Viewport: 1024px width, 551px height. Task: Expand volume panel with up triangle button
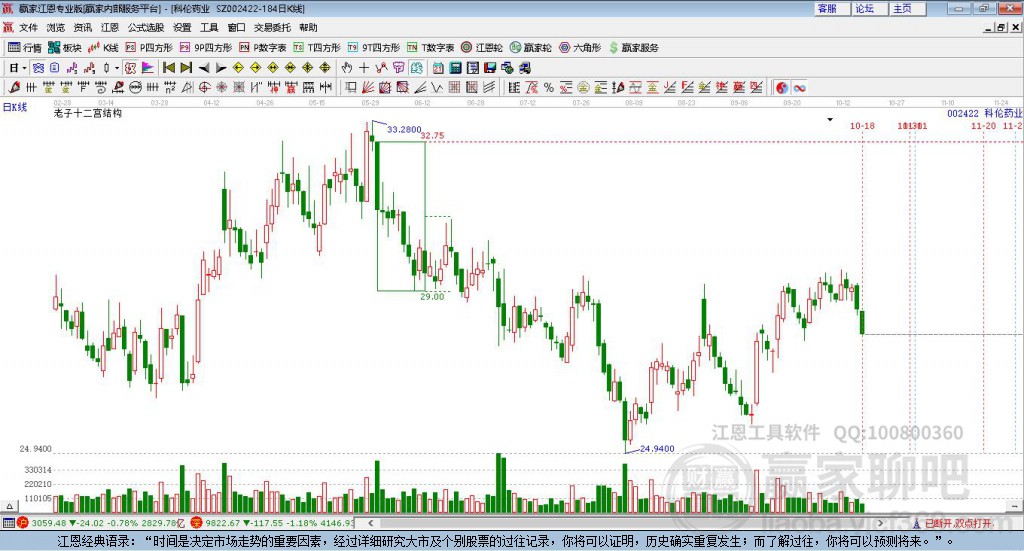click(9, 506)
